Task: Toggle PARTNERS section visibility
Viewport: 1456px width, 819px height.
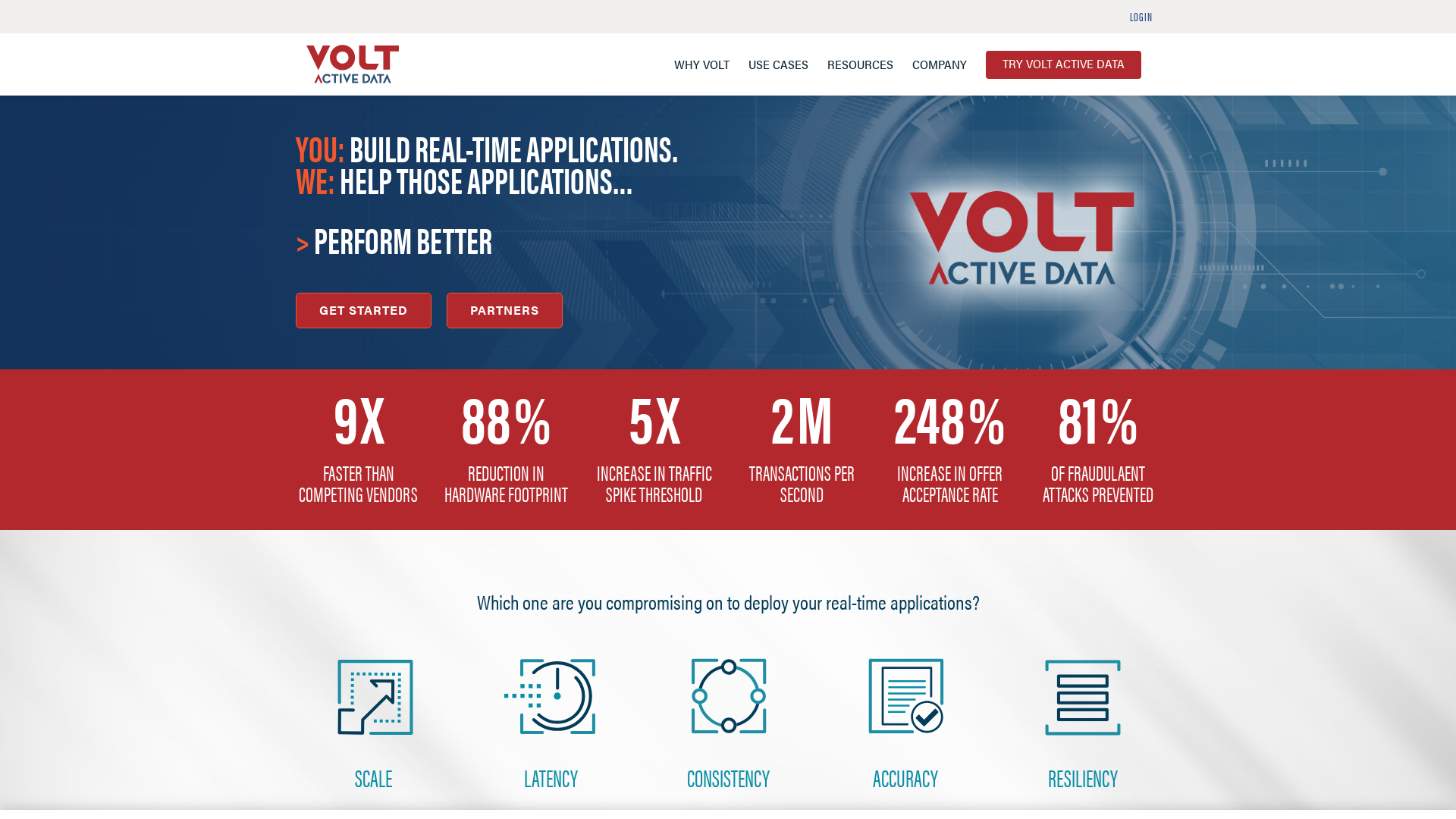Action: coord(504,310)
